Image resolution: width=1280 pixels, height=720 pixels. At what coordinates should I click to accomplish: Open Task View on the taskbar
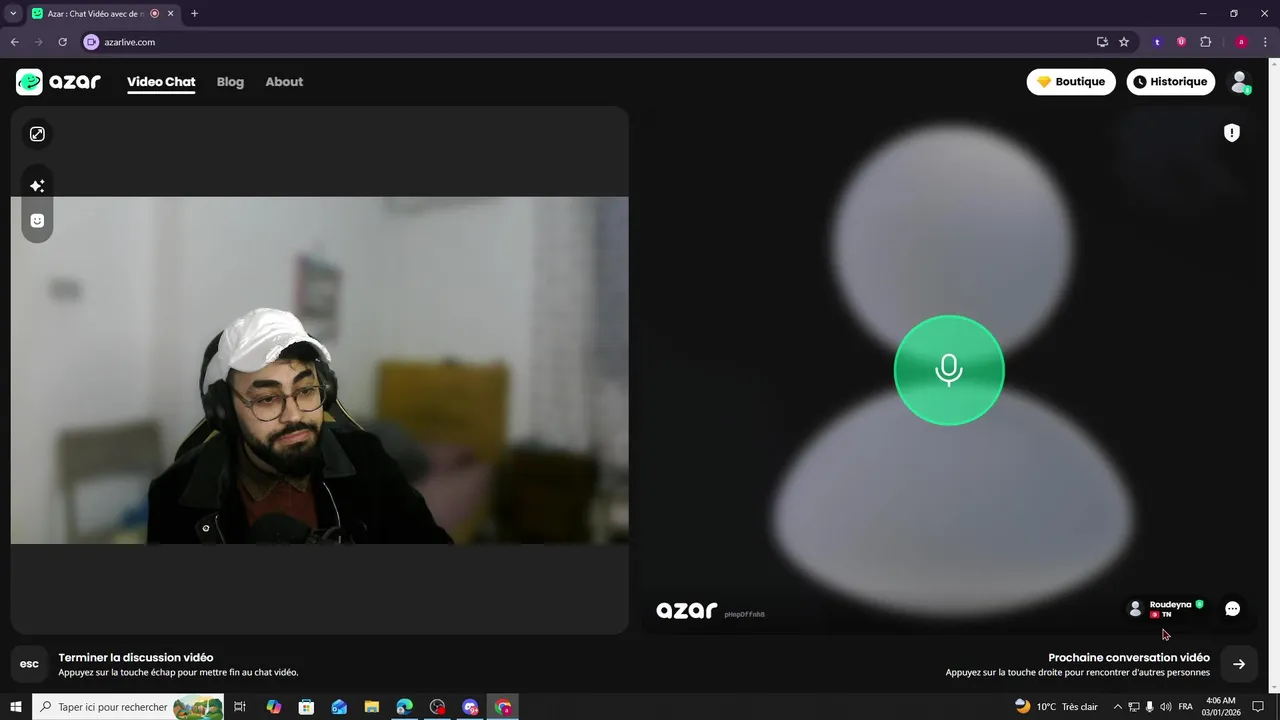pos(240,707)
